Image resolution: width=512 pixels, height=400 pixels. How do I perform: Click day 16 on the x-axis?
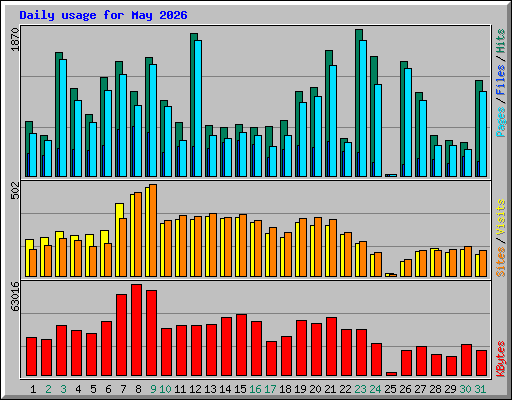click(255, 389)
